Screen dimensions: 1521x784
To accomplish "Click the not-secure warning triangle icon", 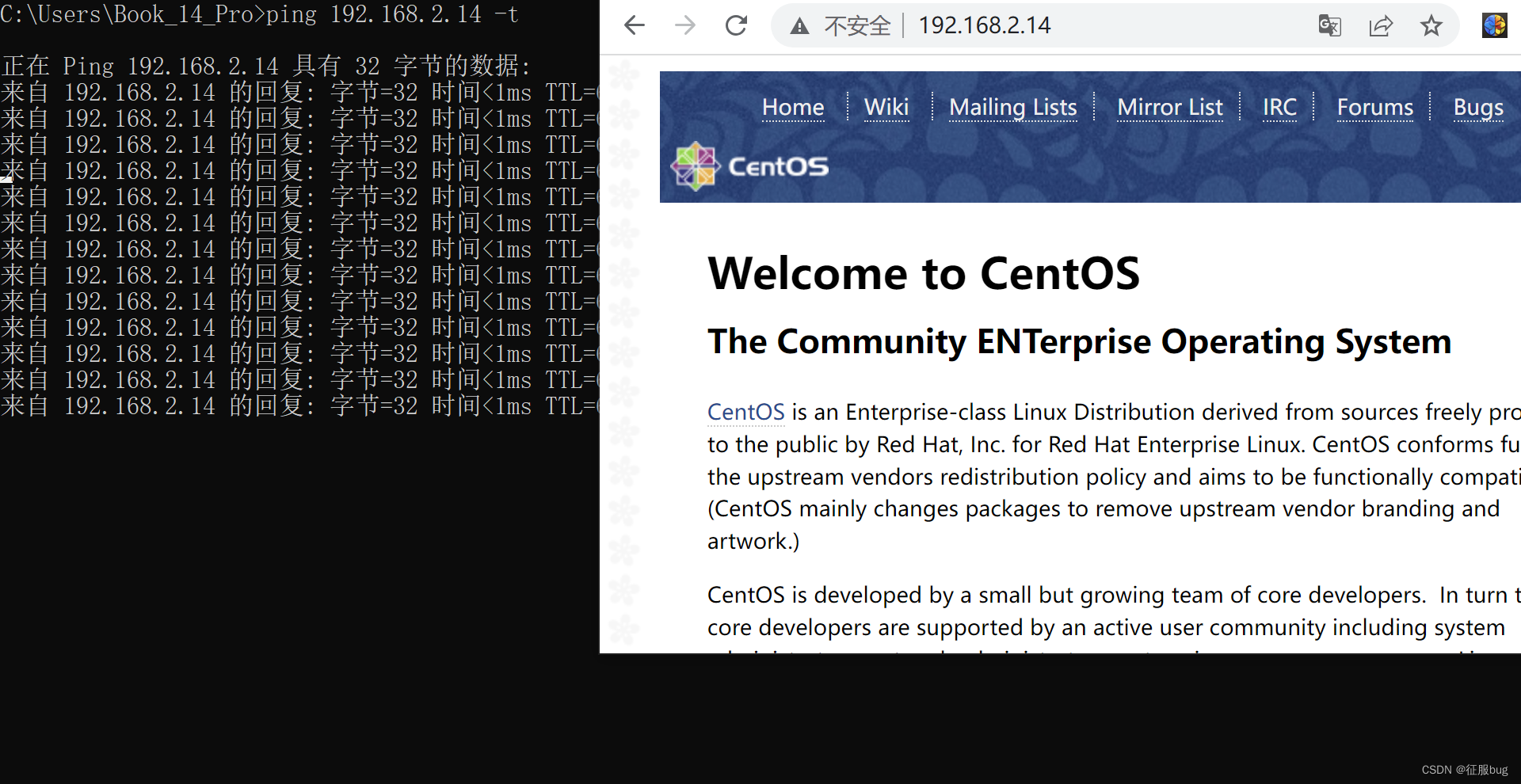I will (x=799, y=26).
